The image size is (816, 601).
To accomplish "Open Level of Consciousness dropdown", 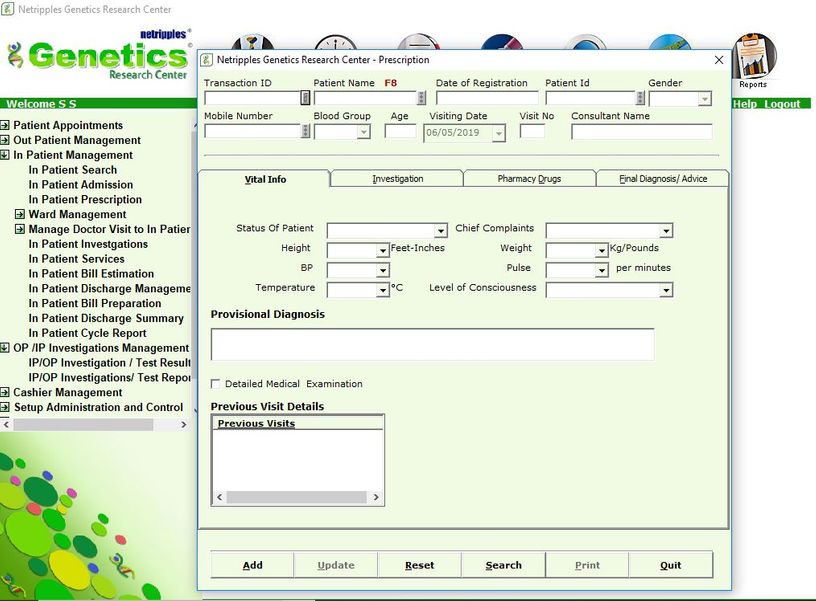I will (x=666, y=290).
